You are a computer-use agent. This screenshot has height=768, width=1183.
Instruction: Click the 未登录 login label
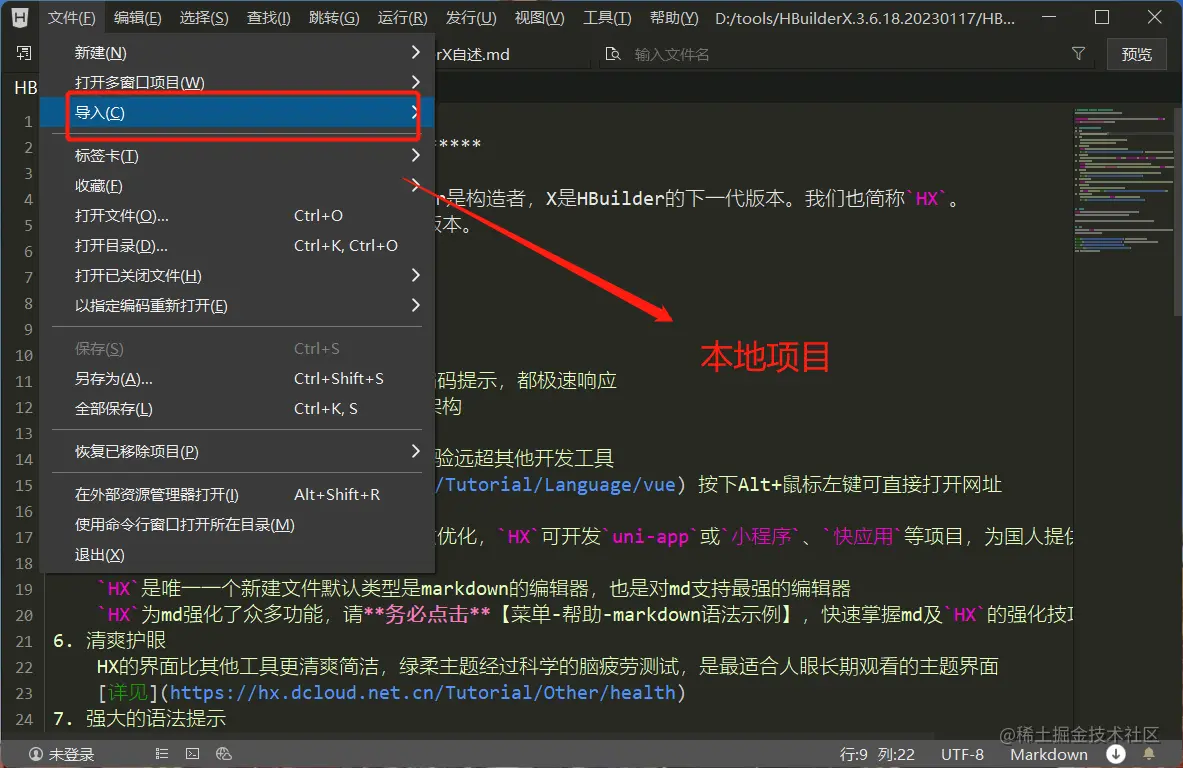point(72,754)
